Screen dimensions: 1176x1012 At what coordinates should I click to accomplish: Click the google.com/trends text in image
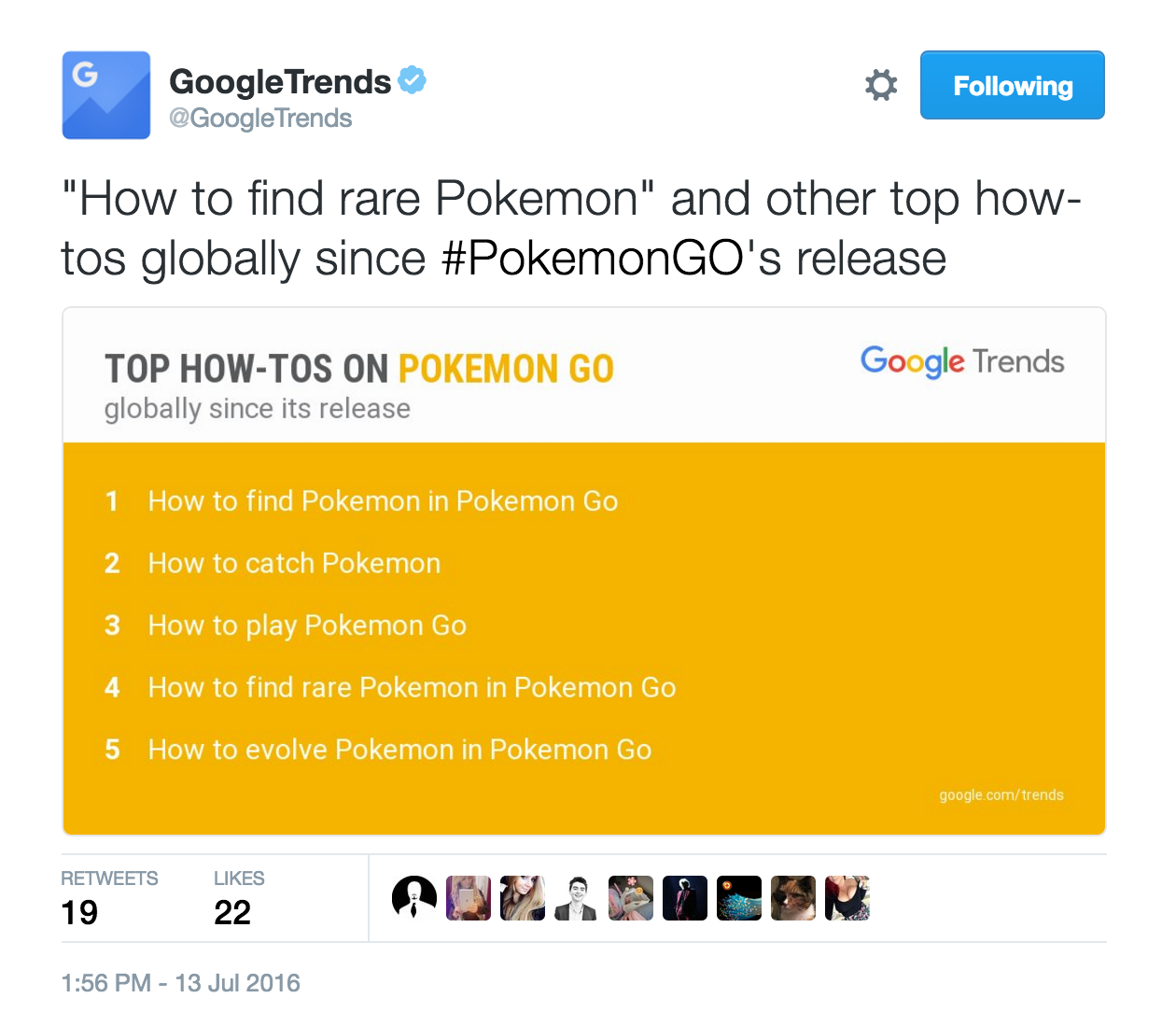tap(1001, 794)
